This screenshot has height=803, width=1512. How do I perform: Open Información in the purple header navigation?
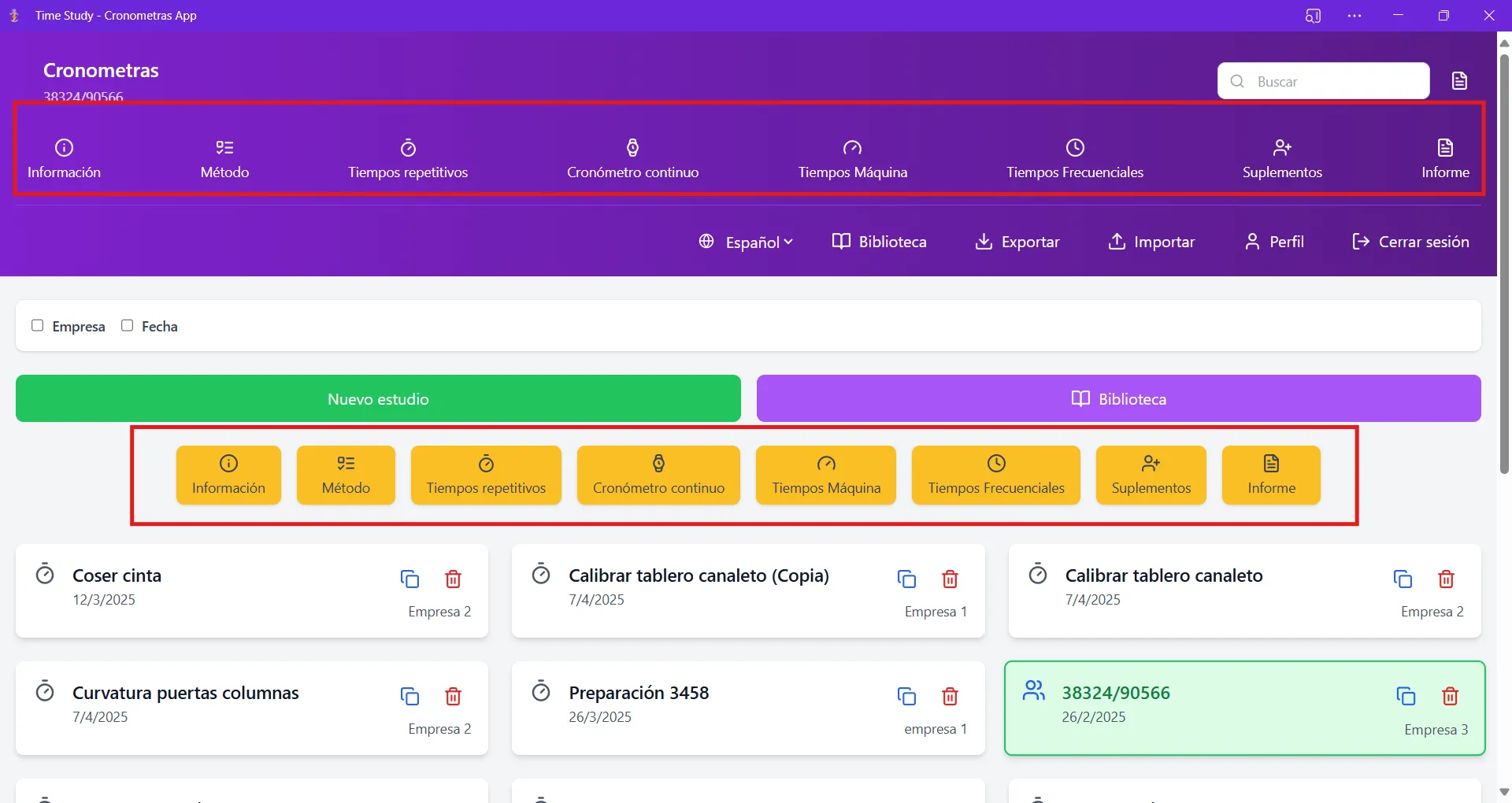click(64, 159)
